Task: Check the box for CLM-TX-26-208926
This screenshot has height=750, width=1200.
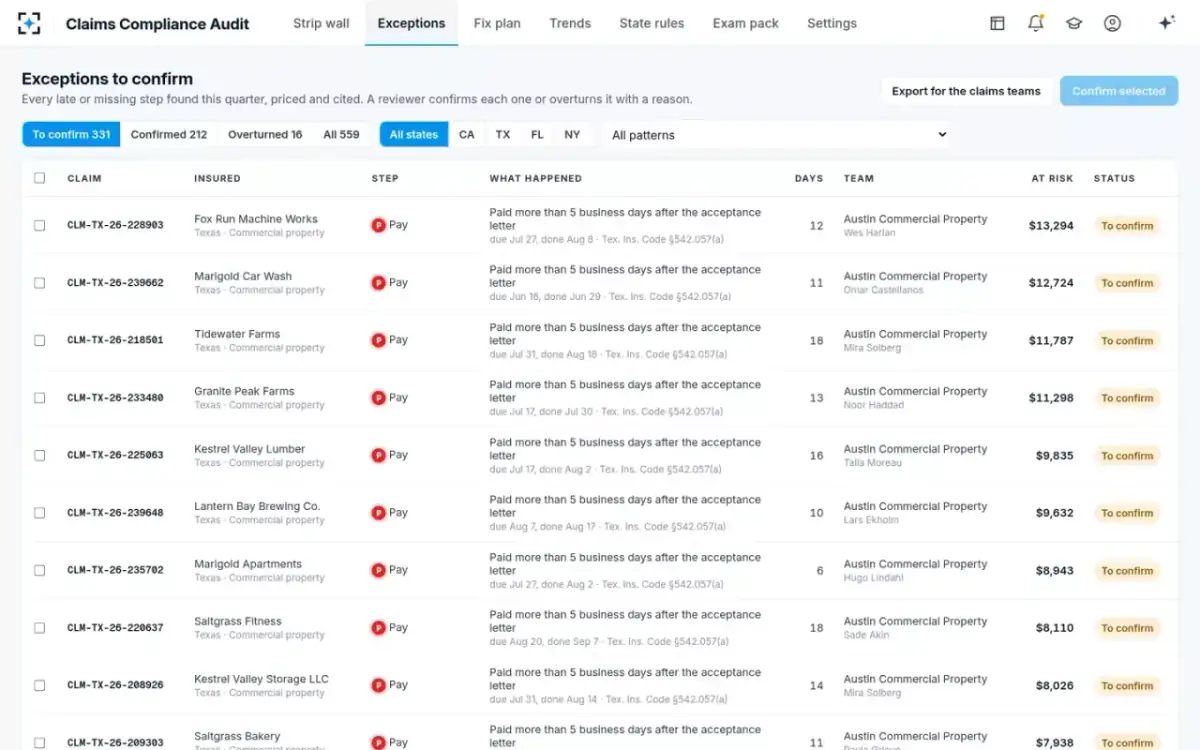Action: 40,685
